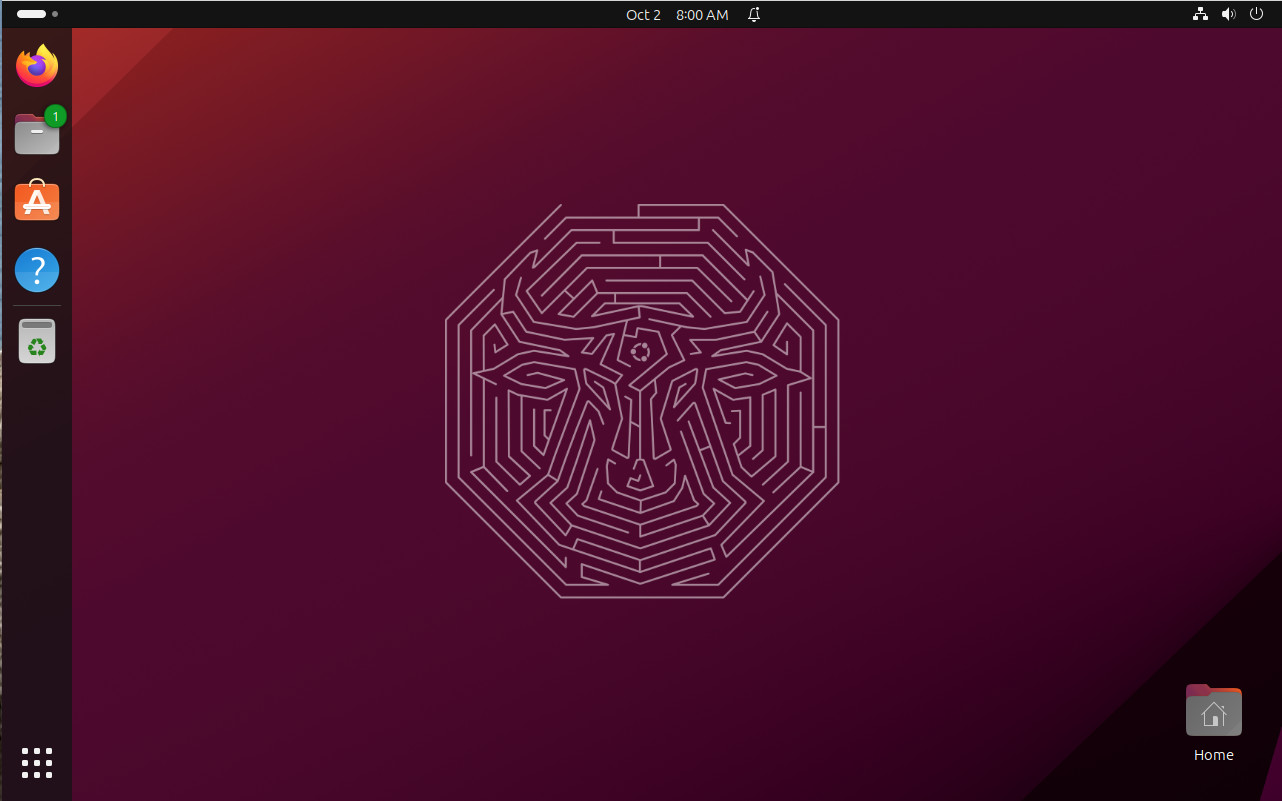Launch Firefox from the dock
Screen dimensions: 1282x801
tap(37, 66)
